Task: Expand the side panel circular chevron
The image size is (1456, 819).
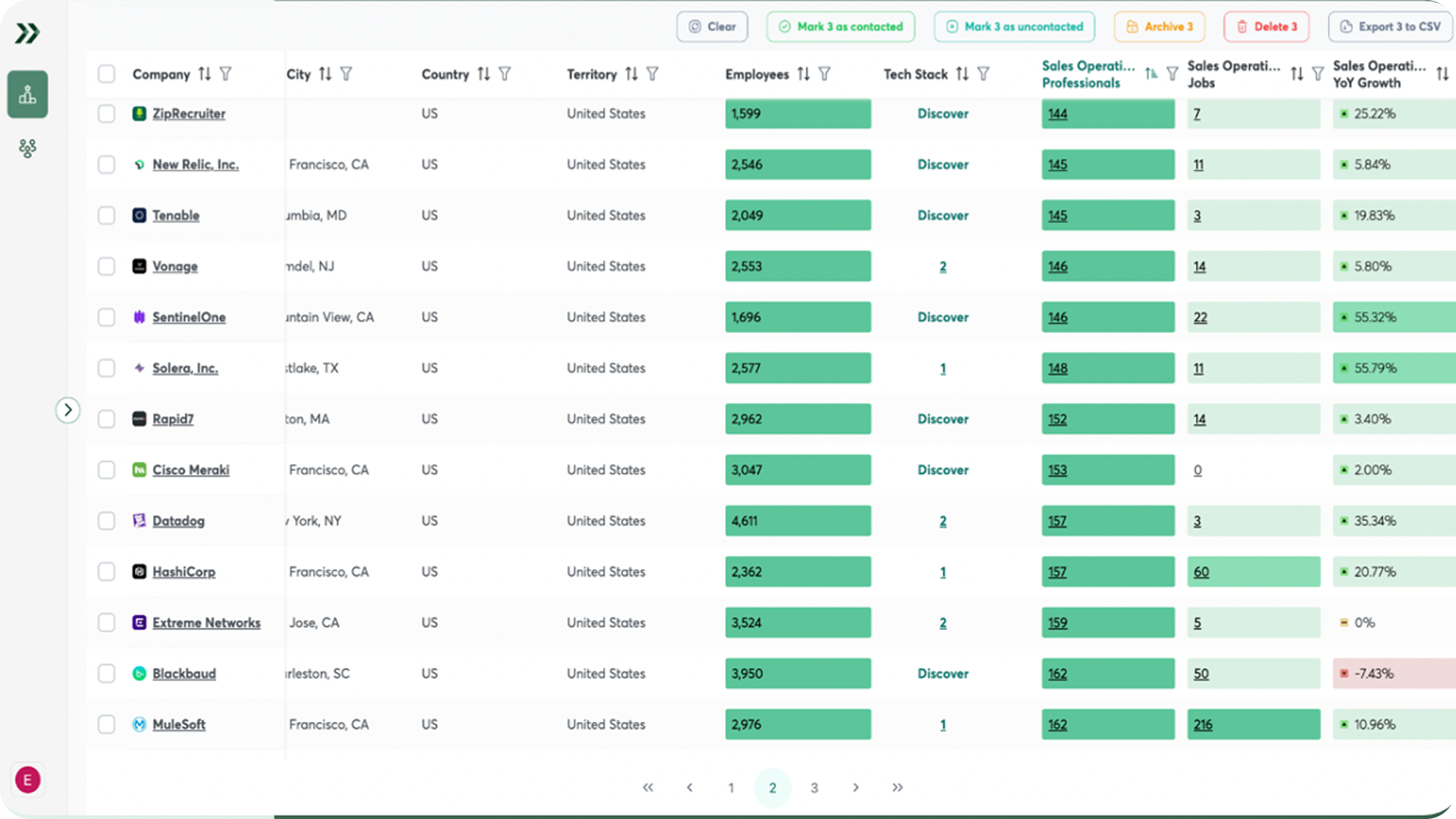Action: click(67, 410)
